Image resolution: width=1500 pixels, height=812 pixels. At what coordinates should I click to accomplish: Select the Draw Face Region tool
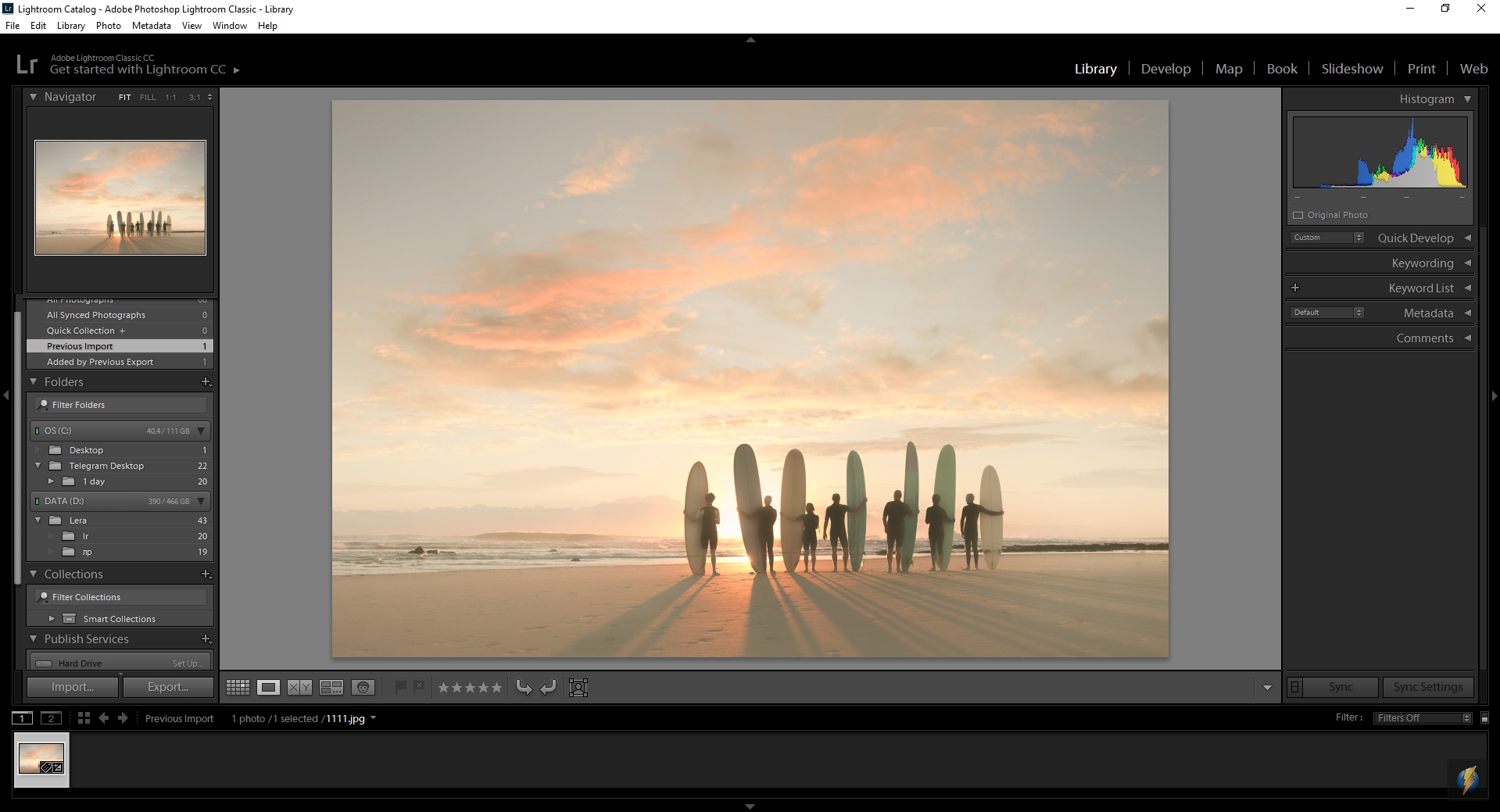coord(578,688)
